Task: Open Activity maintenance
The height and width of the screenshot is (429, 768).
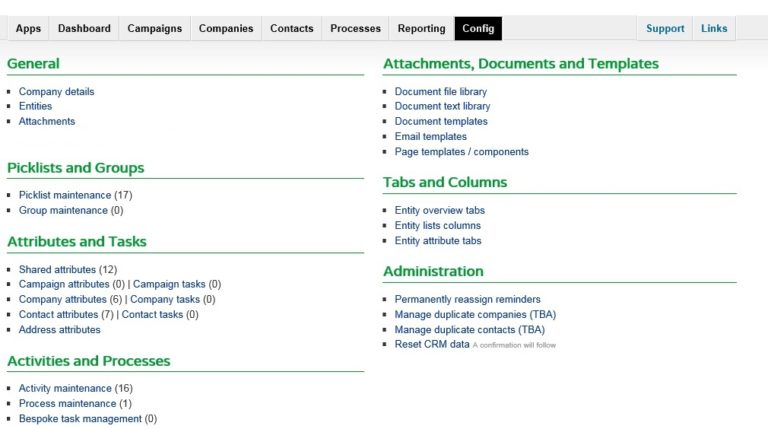Action: pos(65,388)
